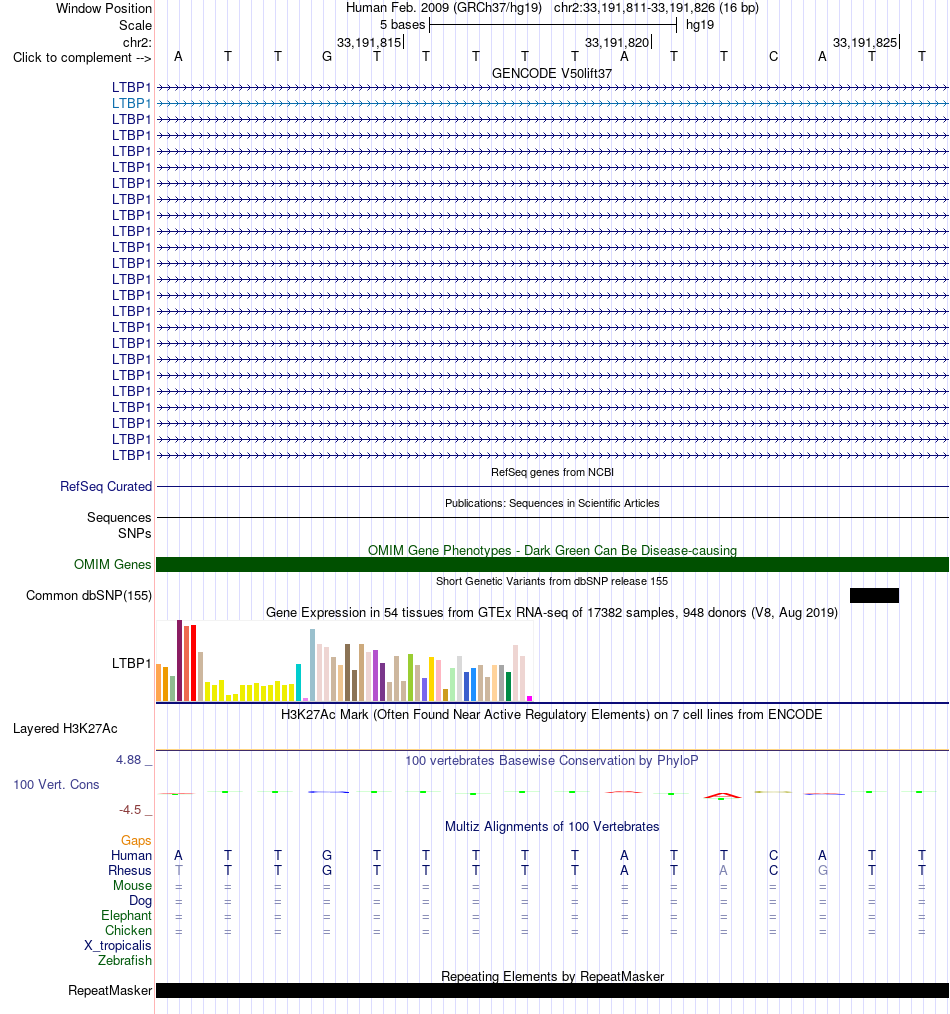Select the X_tropicalis alignment row label
Viewport: 950px width, 1014px height.
[118, 945]
